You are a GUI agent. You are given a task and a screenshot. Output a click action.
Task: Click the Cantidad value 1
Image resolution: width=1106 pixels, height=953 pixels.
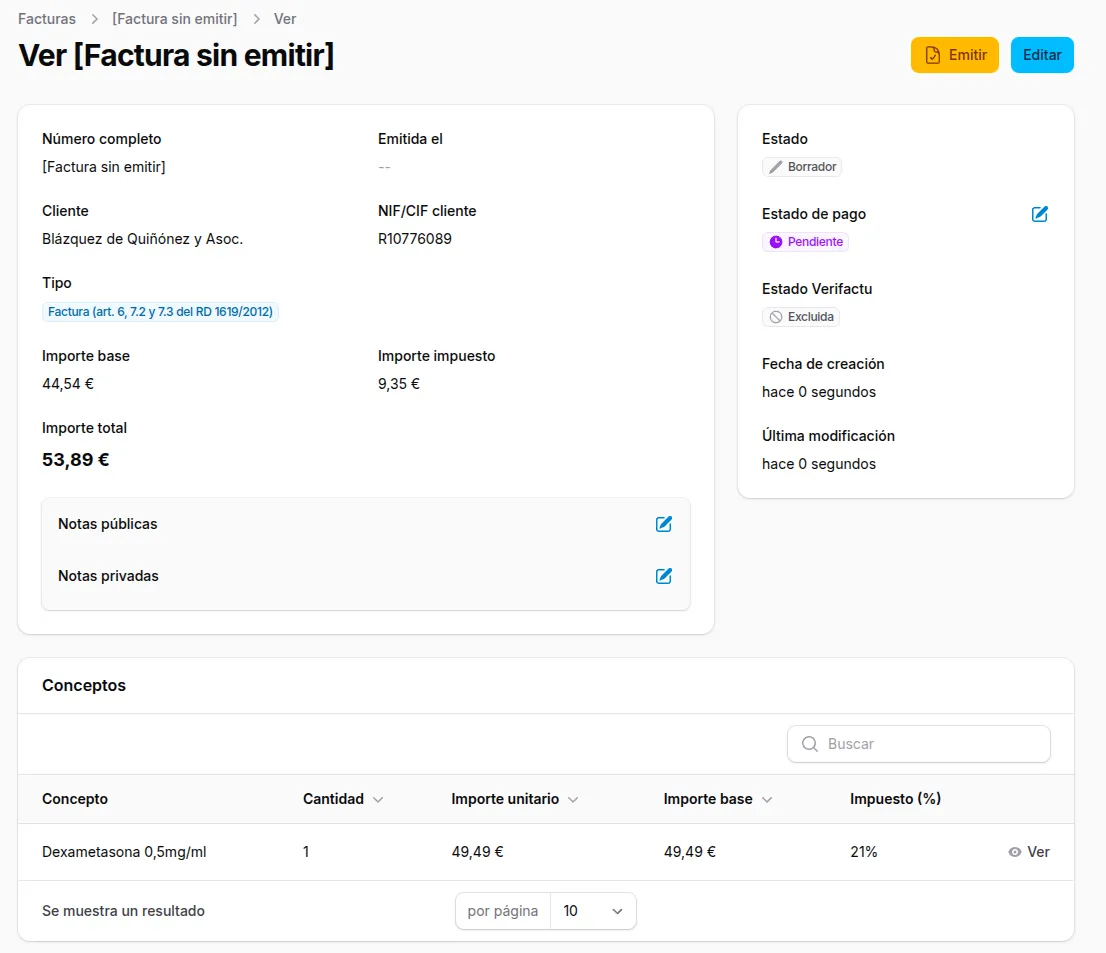[x=306, y=852]
